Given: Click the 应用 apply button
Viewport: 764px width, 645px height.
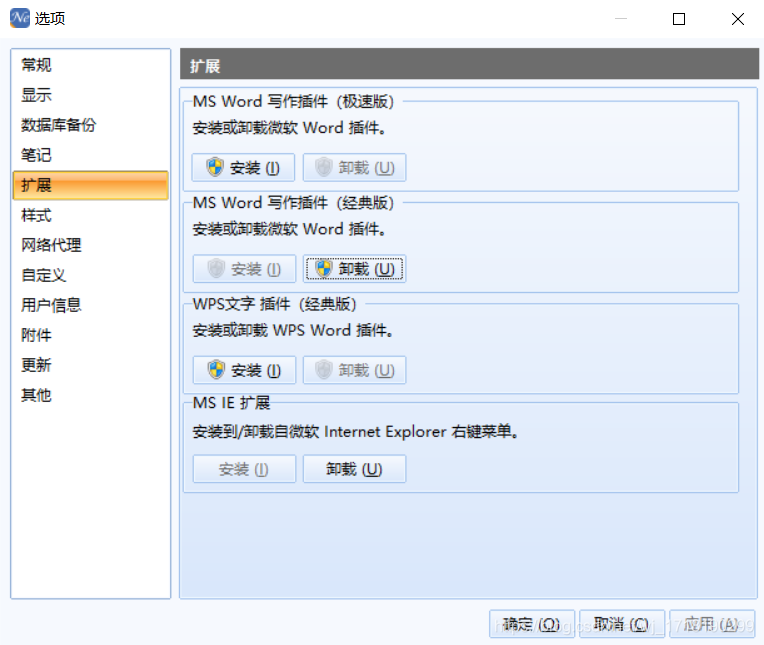Looking at the screenshot, I should 712,624.
